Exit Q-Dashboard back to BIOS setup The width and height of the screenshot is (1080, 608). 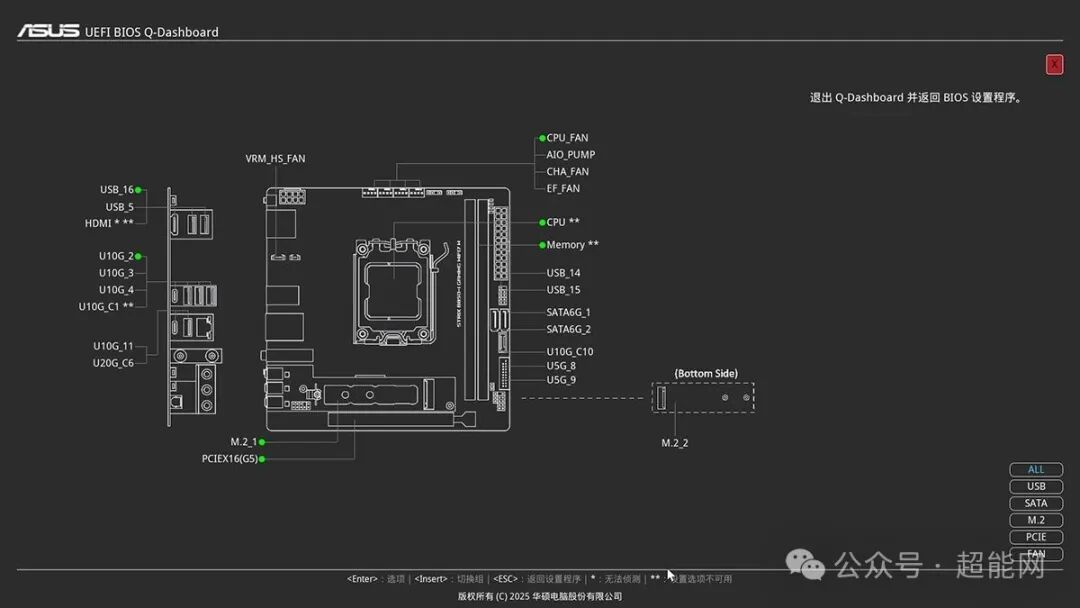coord(1054,64)
